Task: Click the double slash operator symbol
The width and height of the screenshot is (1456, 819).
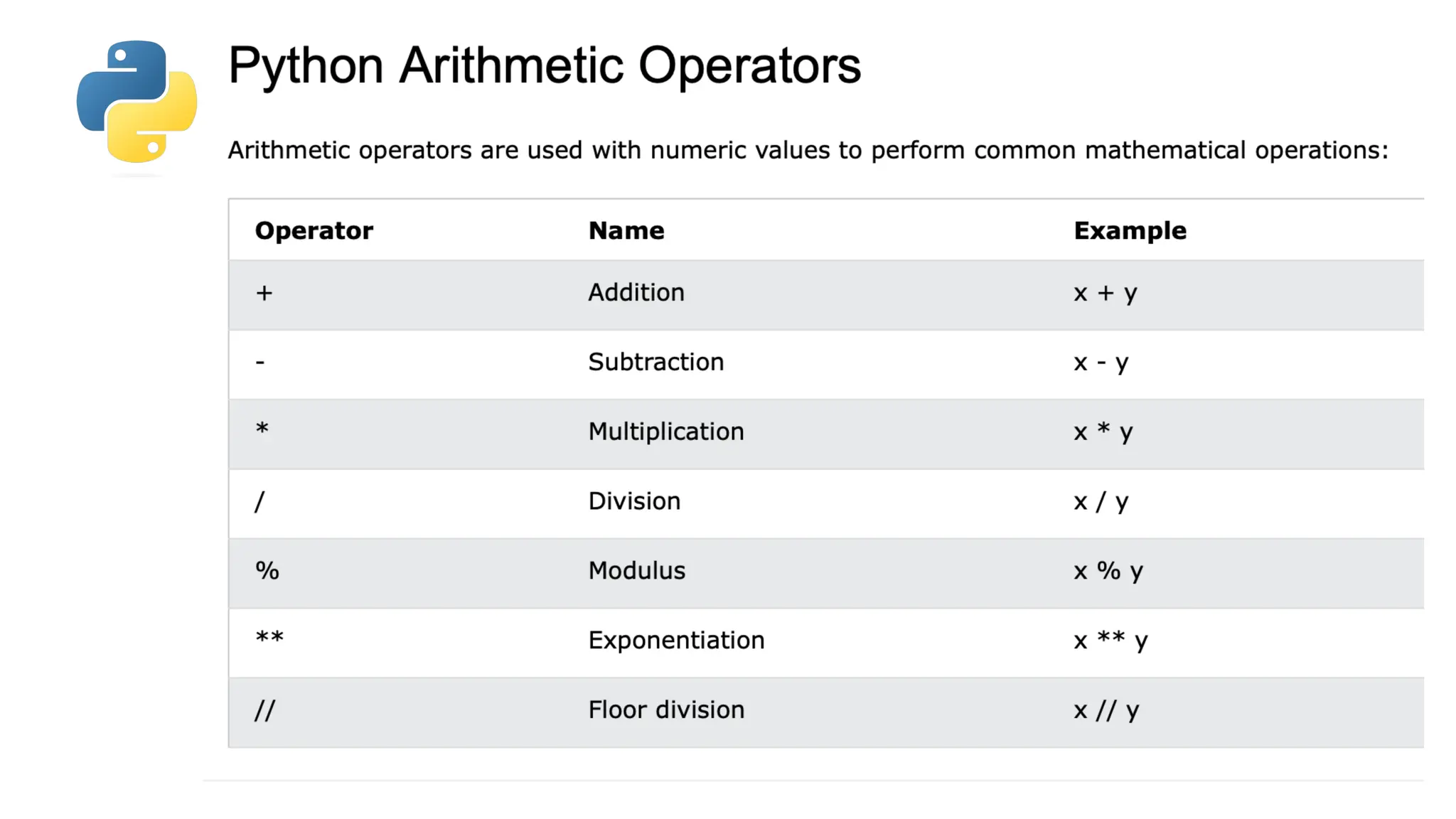Action: [x=264, y=710]
